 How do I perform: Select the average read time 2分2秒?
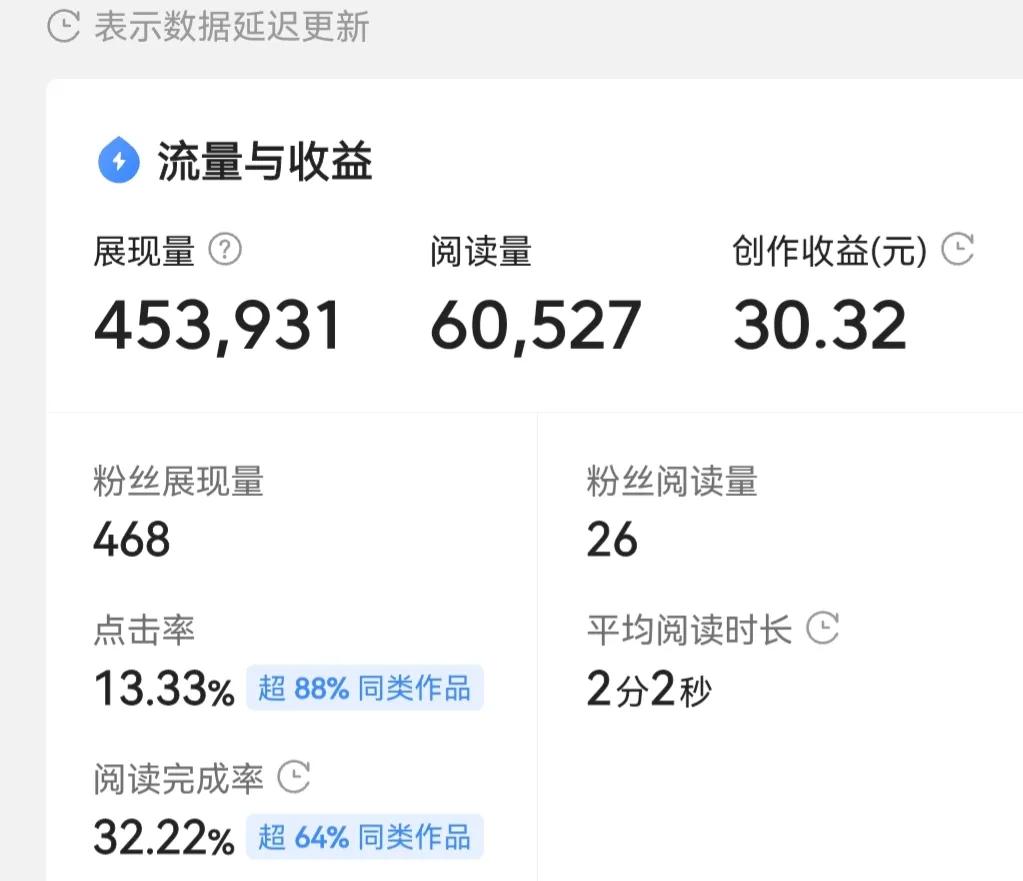(648, 690)
